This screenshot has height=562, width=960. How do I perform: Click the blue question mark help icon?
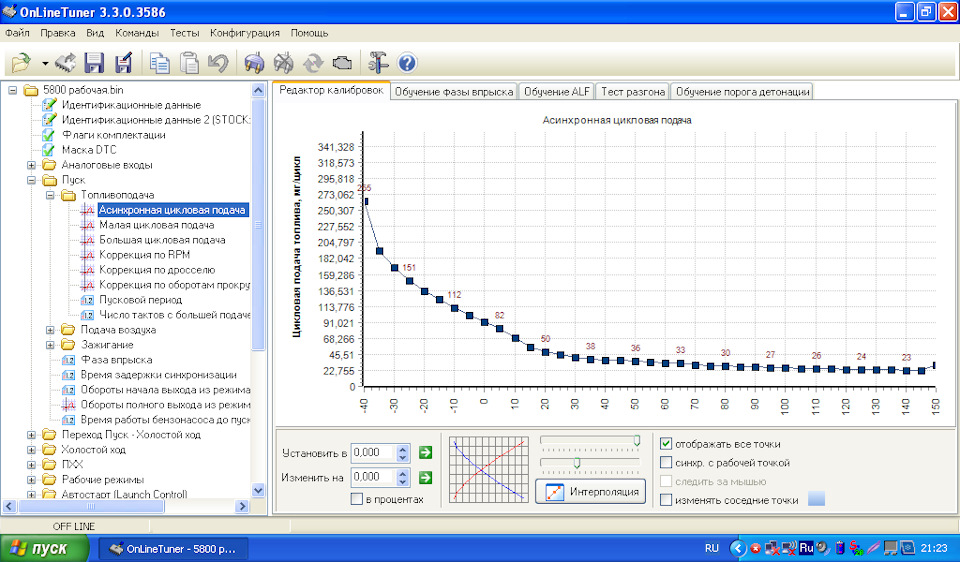407,63
